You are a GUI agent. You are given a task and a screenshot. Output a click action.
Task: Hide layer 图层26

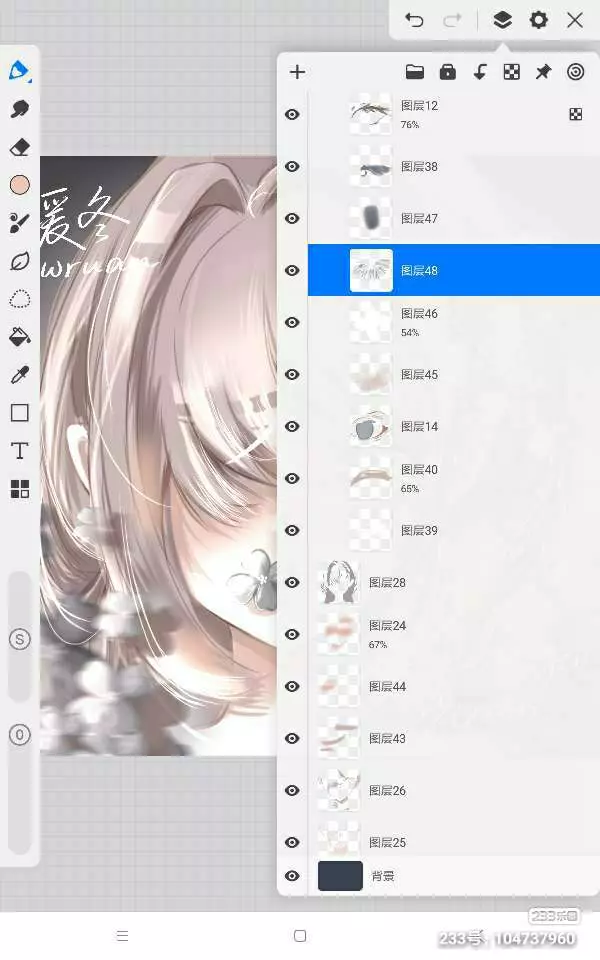293,790
